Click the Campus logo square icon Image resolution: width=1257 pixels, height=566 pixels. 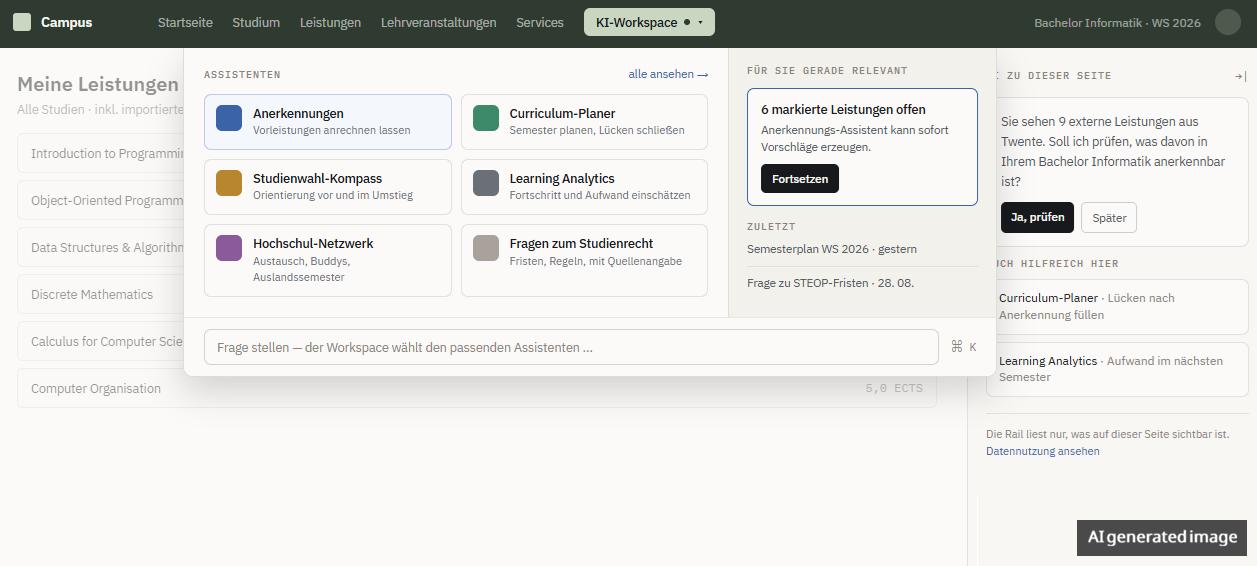click(22, 22)
